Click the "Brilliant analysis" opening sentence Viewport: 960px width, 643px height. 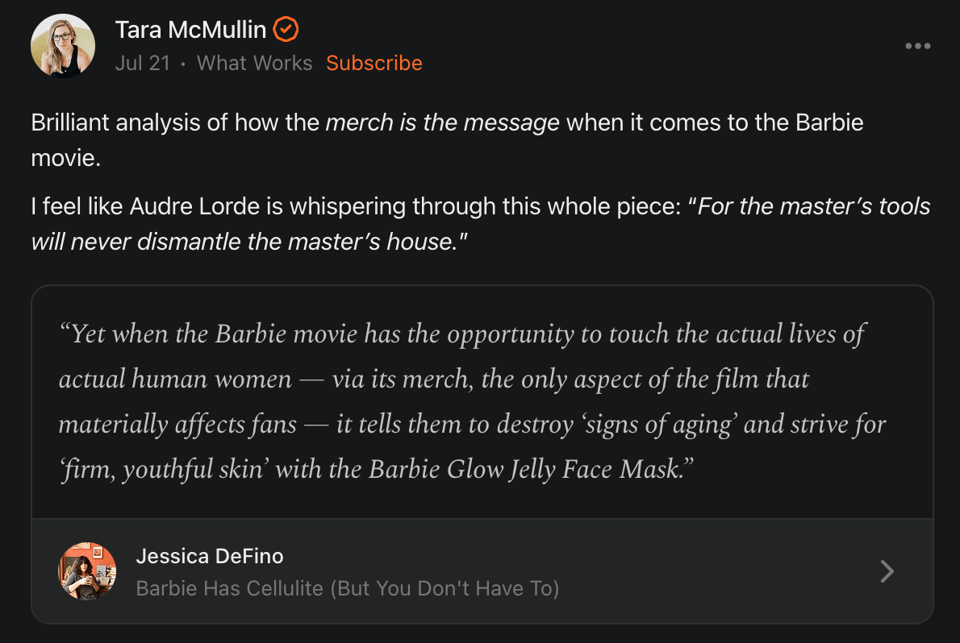coord(130,123)
